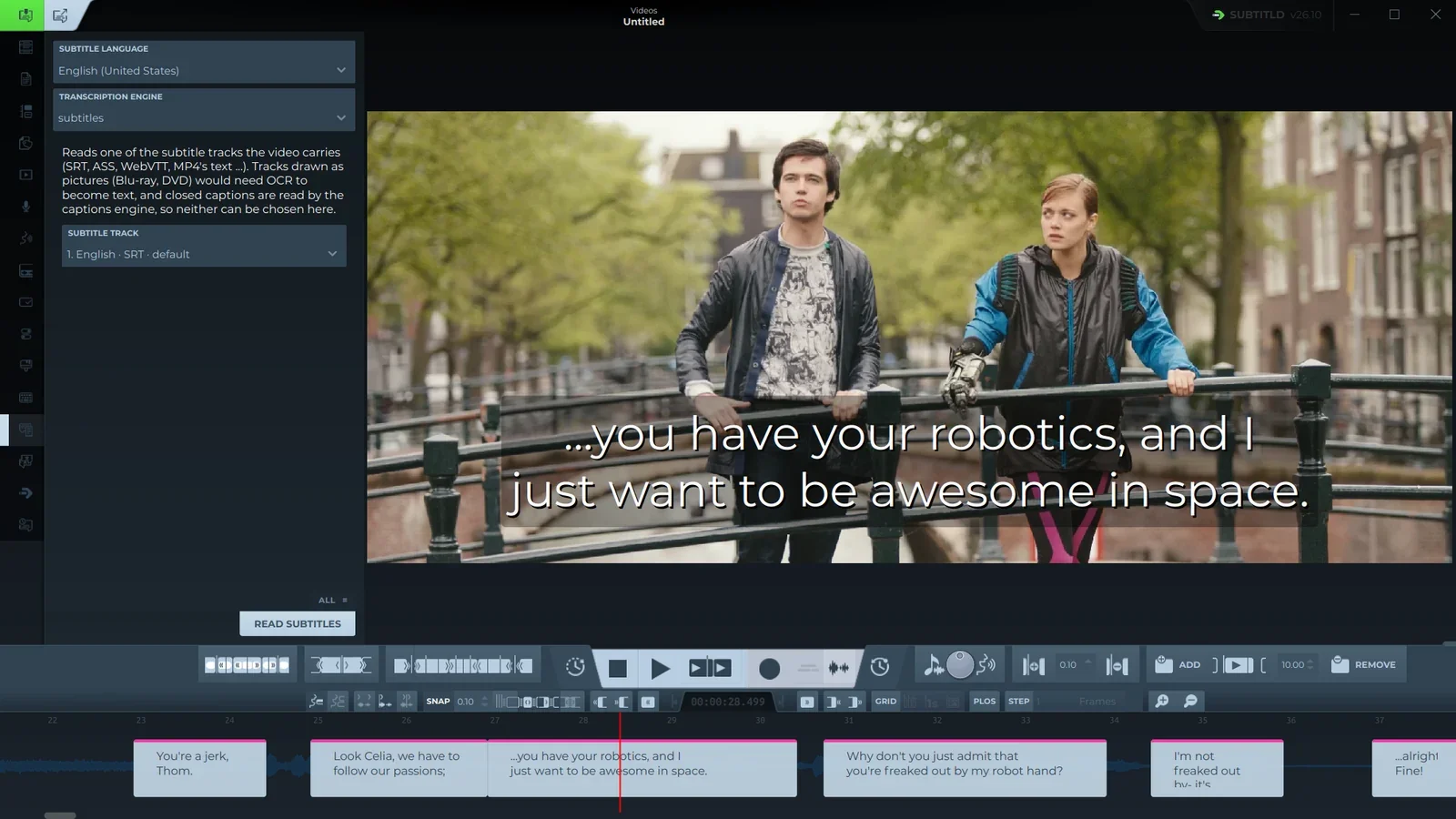Screen dimensions: 1456x819
Task: Click the 10.00 duration stepper
Action: (1297, 665)
